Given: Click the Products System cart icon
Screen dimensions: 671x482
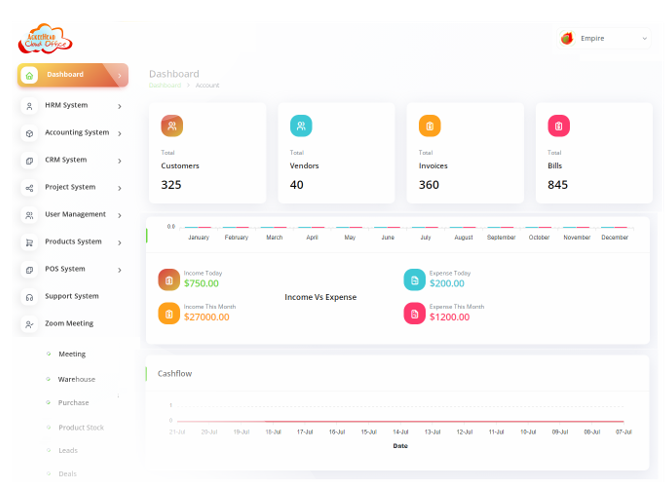Looking at the screenshot, I should [x=29, y=243].
